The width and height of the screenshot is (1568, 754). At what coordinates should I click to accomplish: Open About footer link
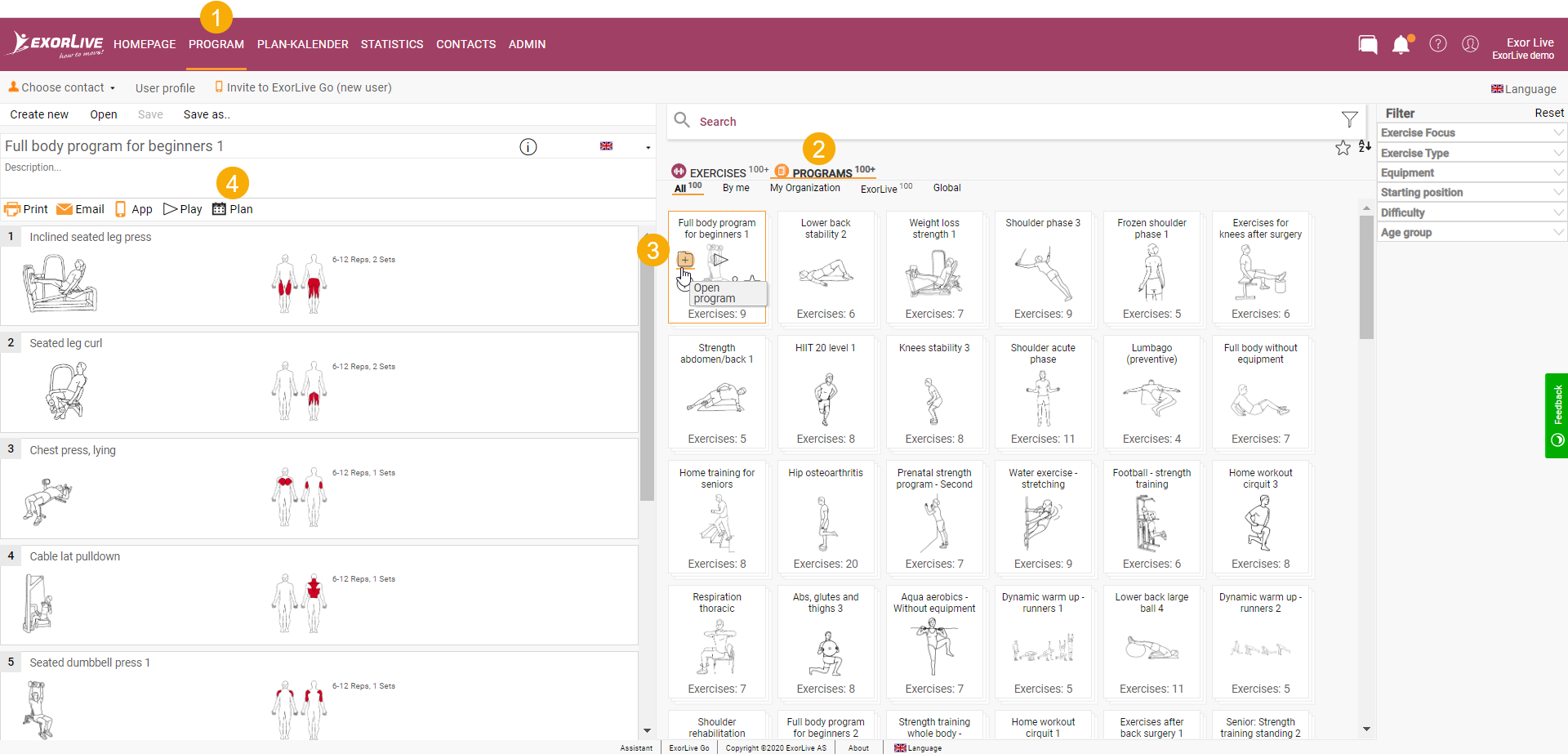click(x=858, y=747)
